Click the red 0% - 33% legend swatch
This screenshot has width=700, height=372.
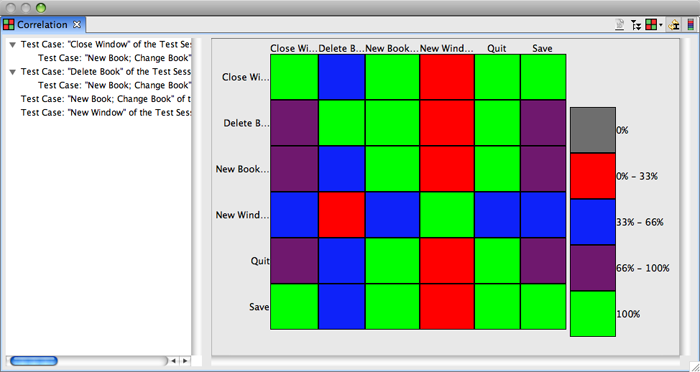[x=593, y=176]
